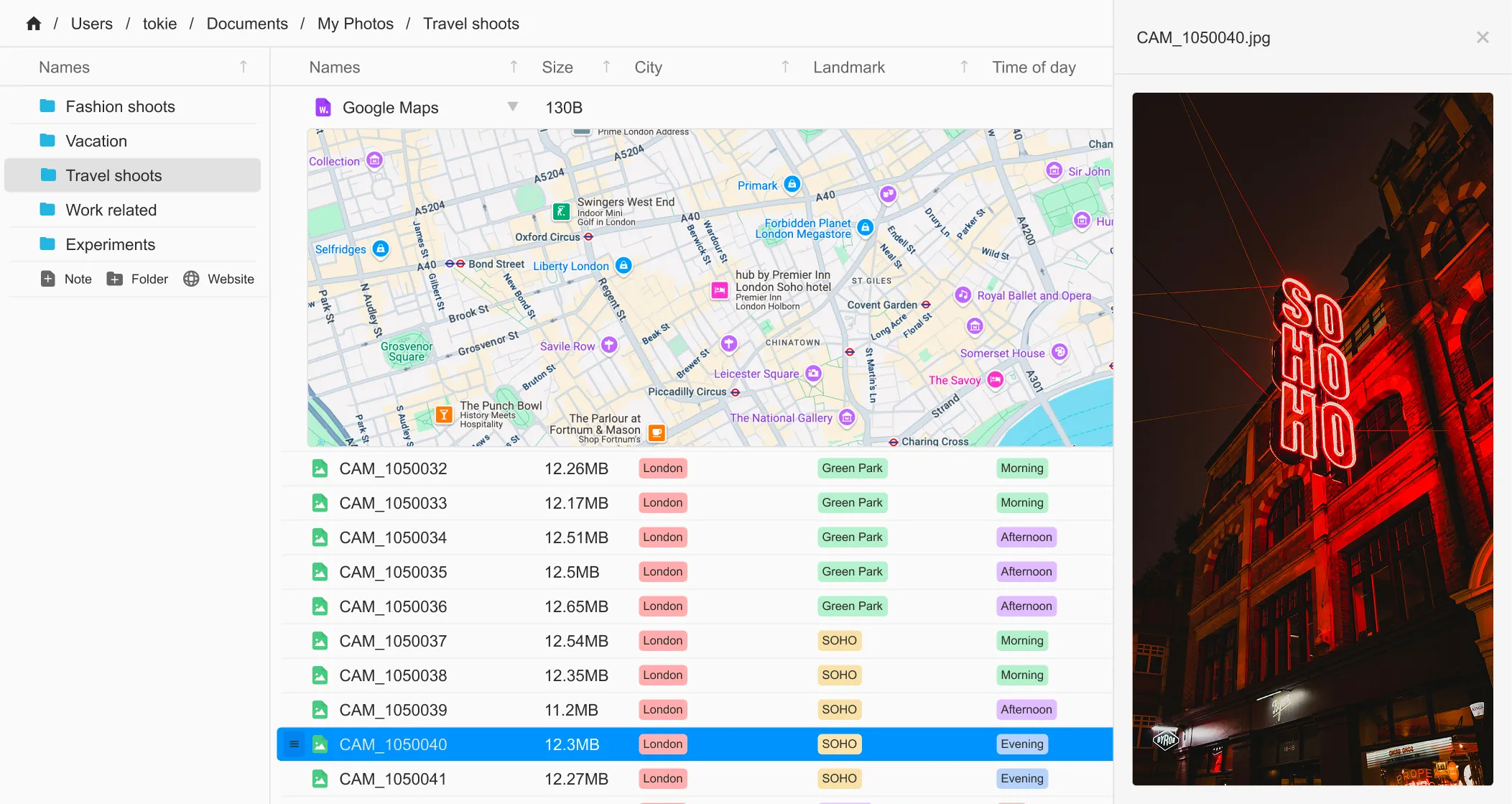Select the Experiments folder in sidebar

click(x=110, y=244)
